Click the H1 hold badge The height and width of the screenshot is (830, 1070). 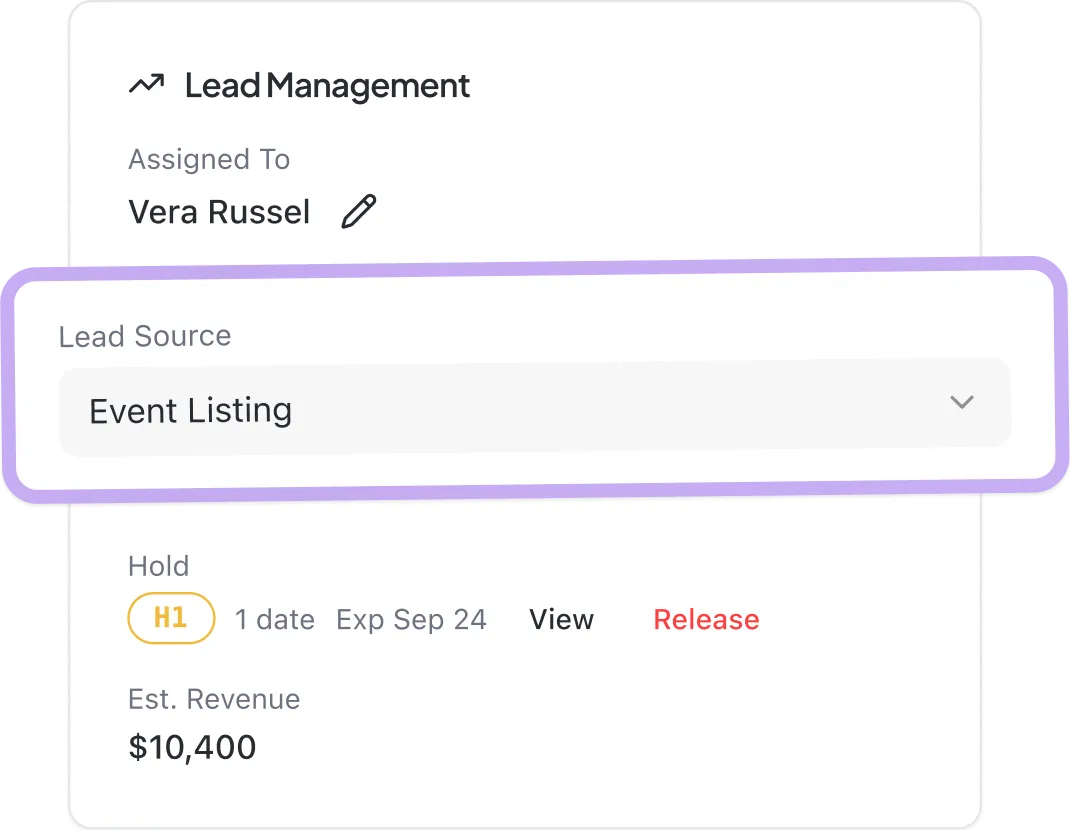point(171,618)
